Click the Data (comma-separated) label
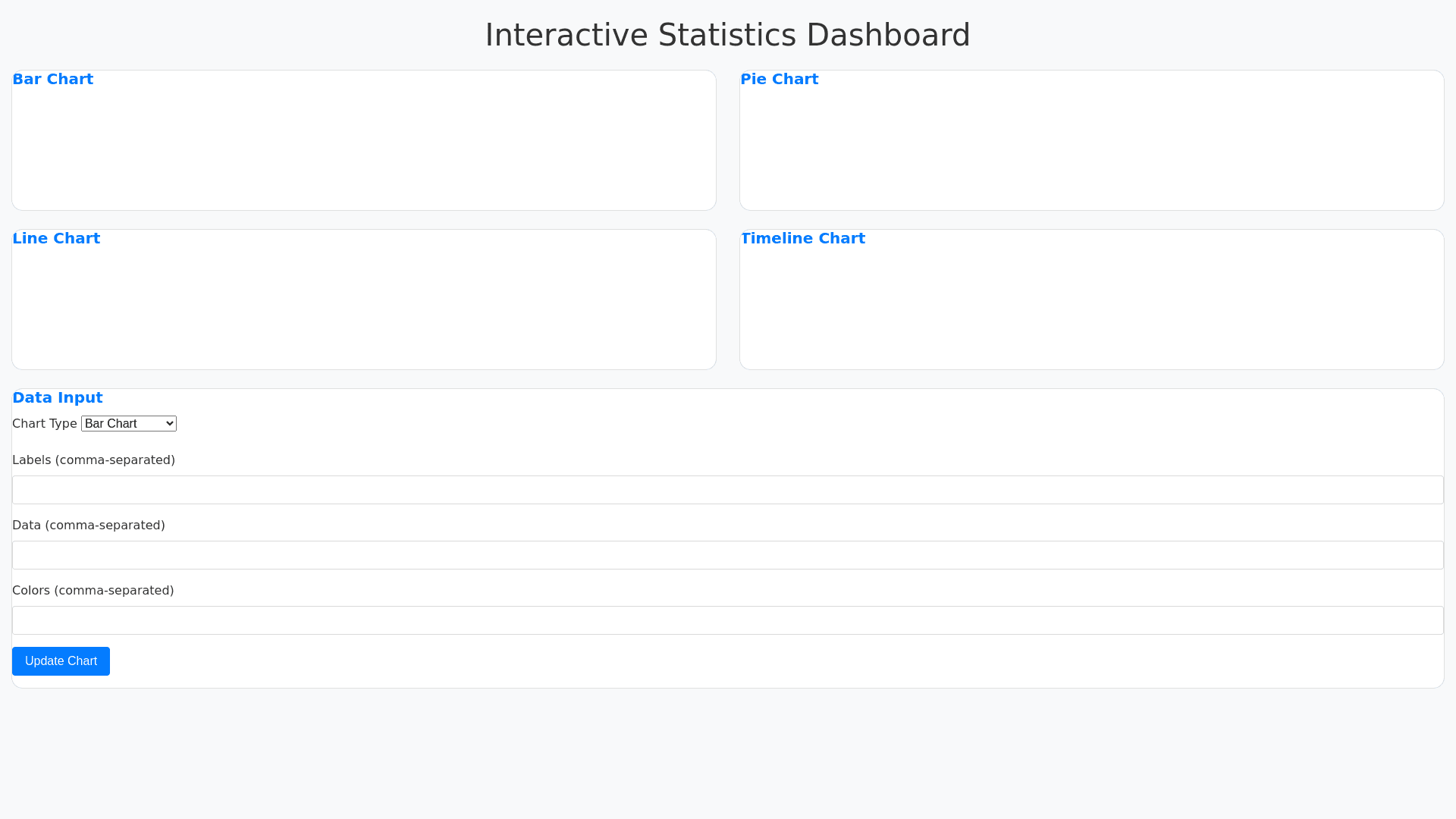Image resolution: width=1456 pixels, height=819 pixels. coord(89,526)
